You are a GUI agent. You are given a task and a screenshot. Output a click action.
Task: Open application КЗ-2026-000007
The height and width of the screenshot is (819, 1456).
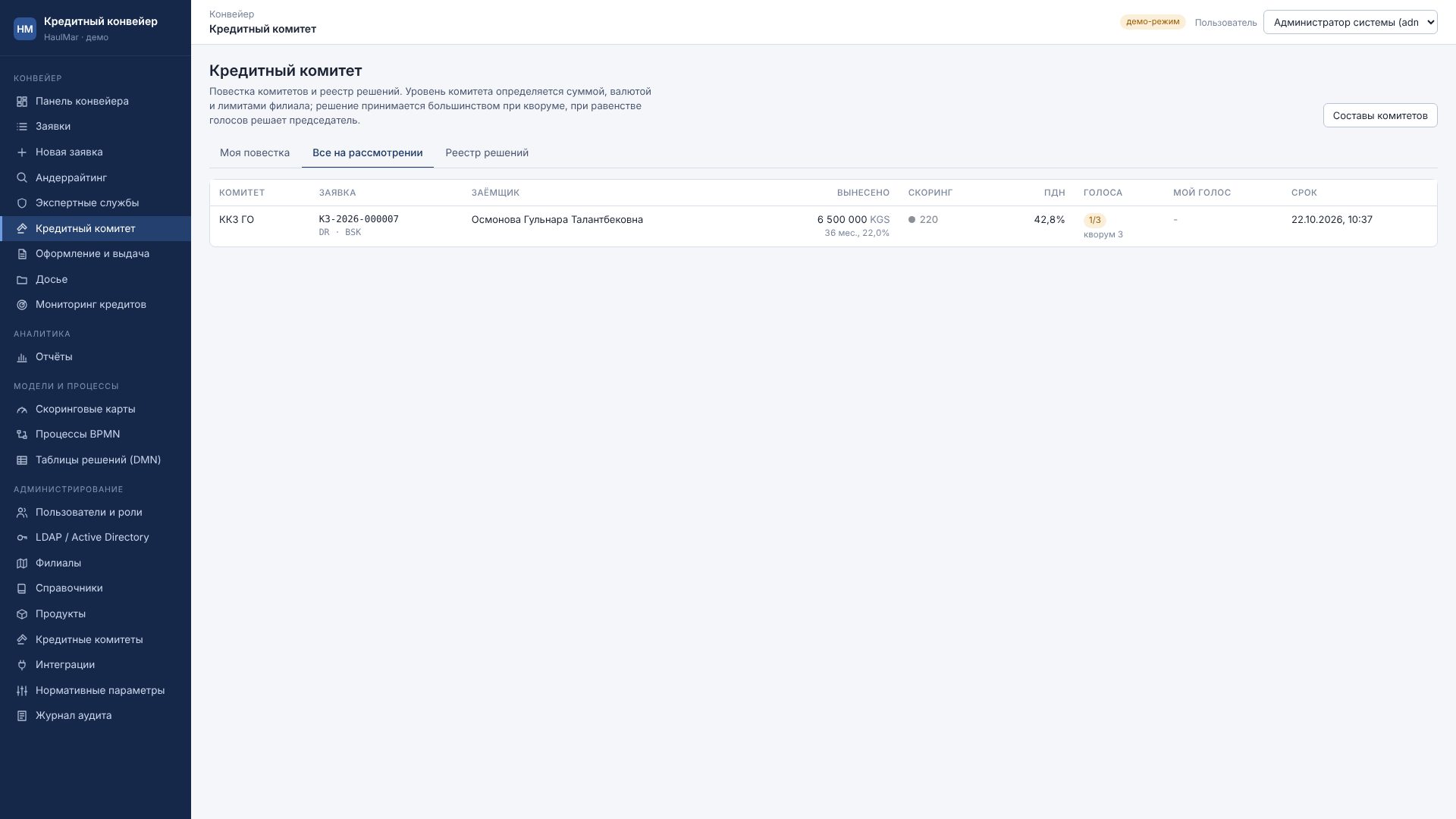click(x=359, y=219)
